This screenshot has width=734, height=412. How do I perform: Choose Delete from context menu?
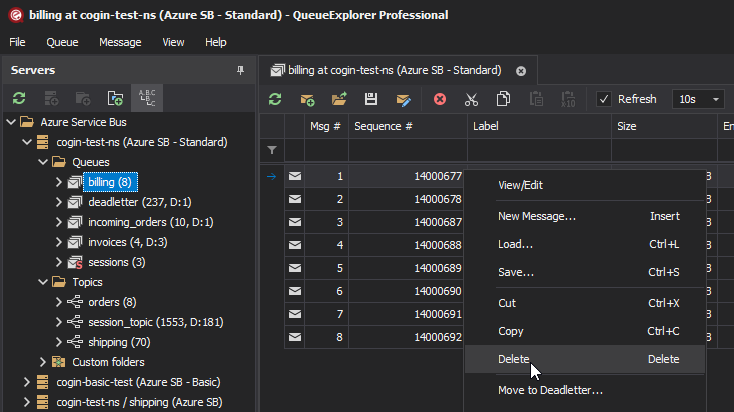[584, 359]
